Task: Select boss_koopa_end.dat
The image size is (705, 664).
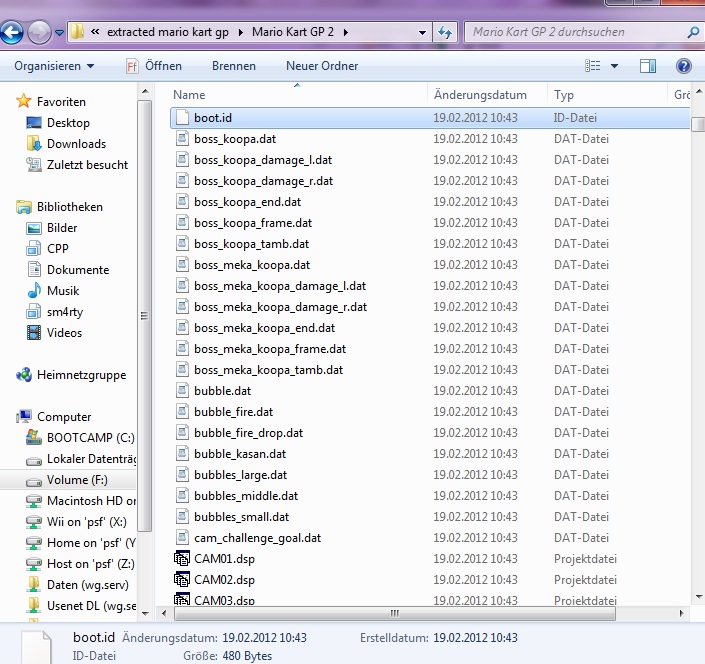Action: click(x=247, y=202)
